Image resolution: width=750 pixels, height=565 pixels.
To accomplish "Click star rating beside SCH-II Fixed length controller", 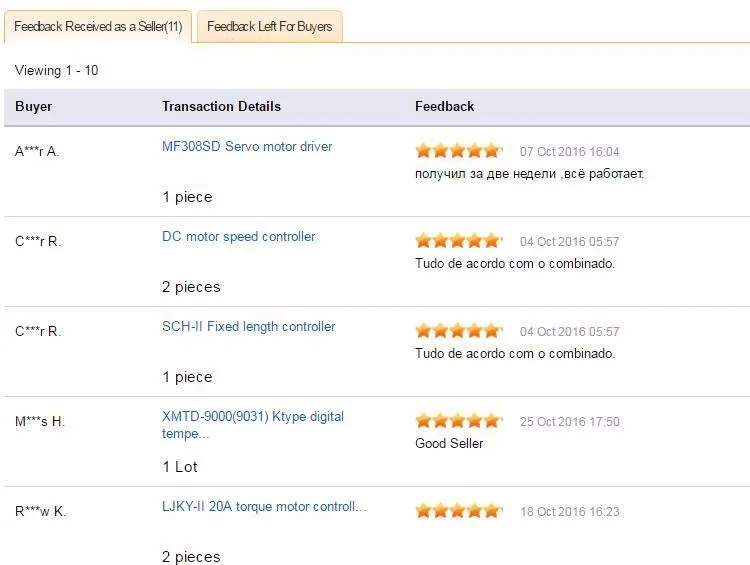I will click(x=459, y=331).
